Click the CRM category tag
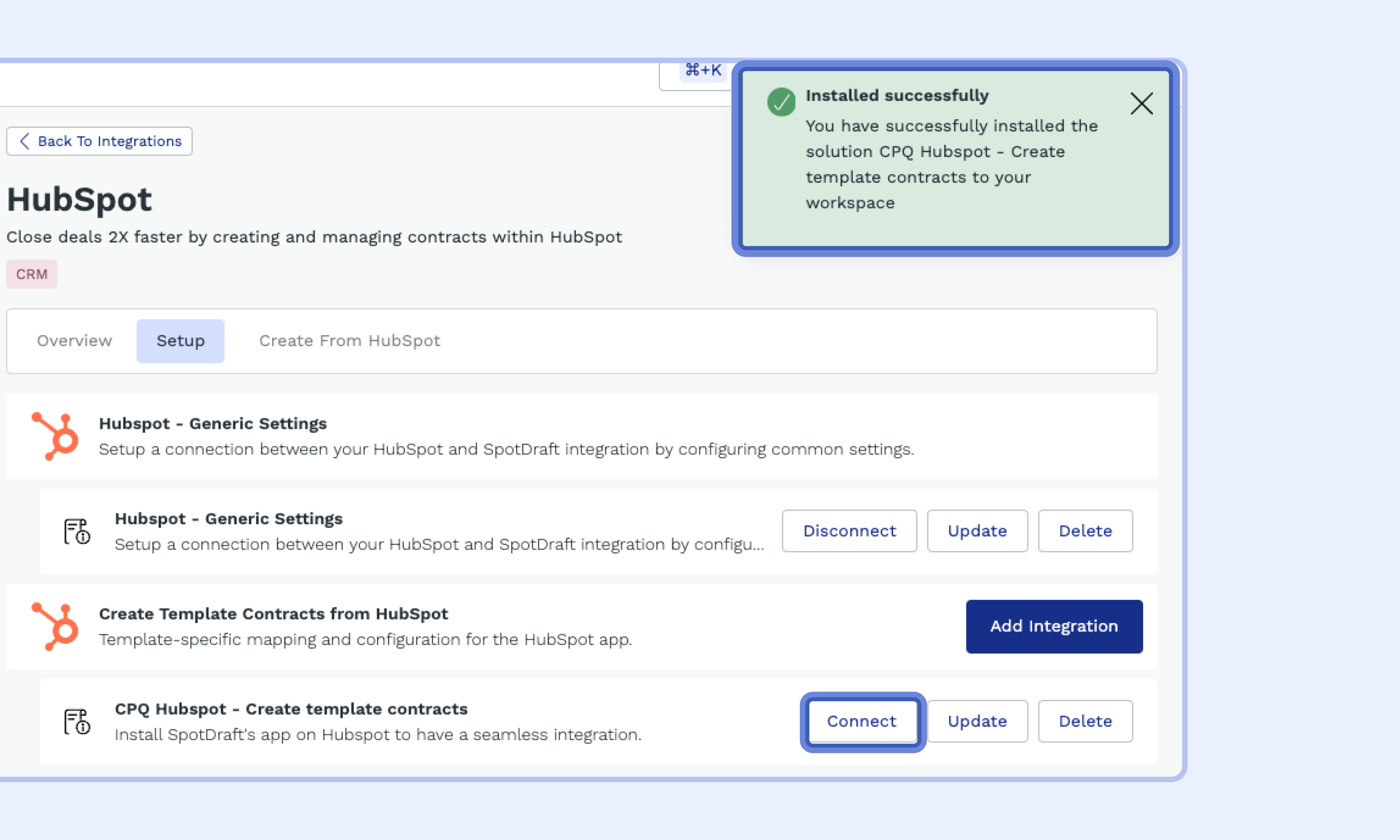This screenshot has height=840, width=1400. 32,274
